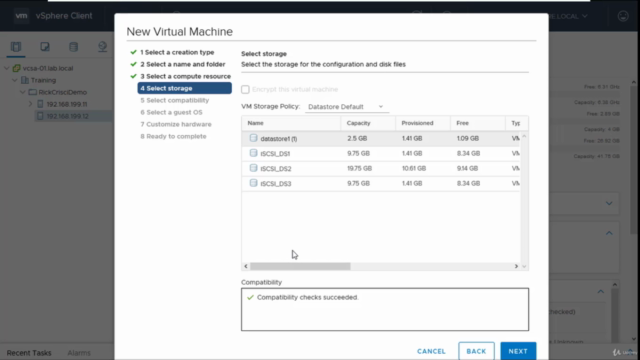Click the RickCrisciDemo cluster icon
This screenshot has height=360, width=640.
33,92
